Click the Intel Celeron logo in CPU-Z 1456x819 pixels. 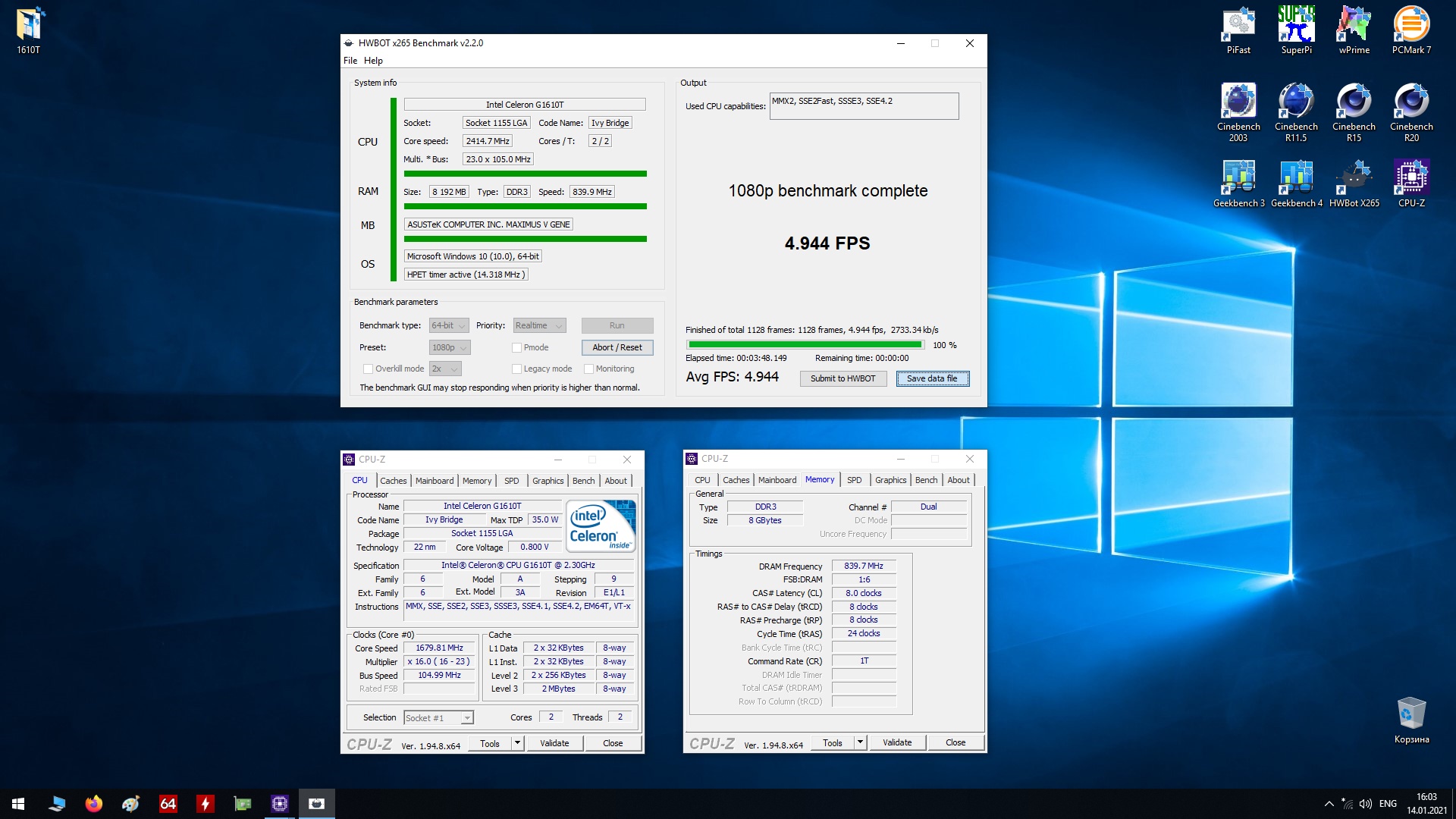[x=601, y=526]
